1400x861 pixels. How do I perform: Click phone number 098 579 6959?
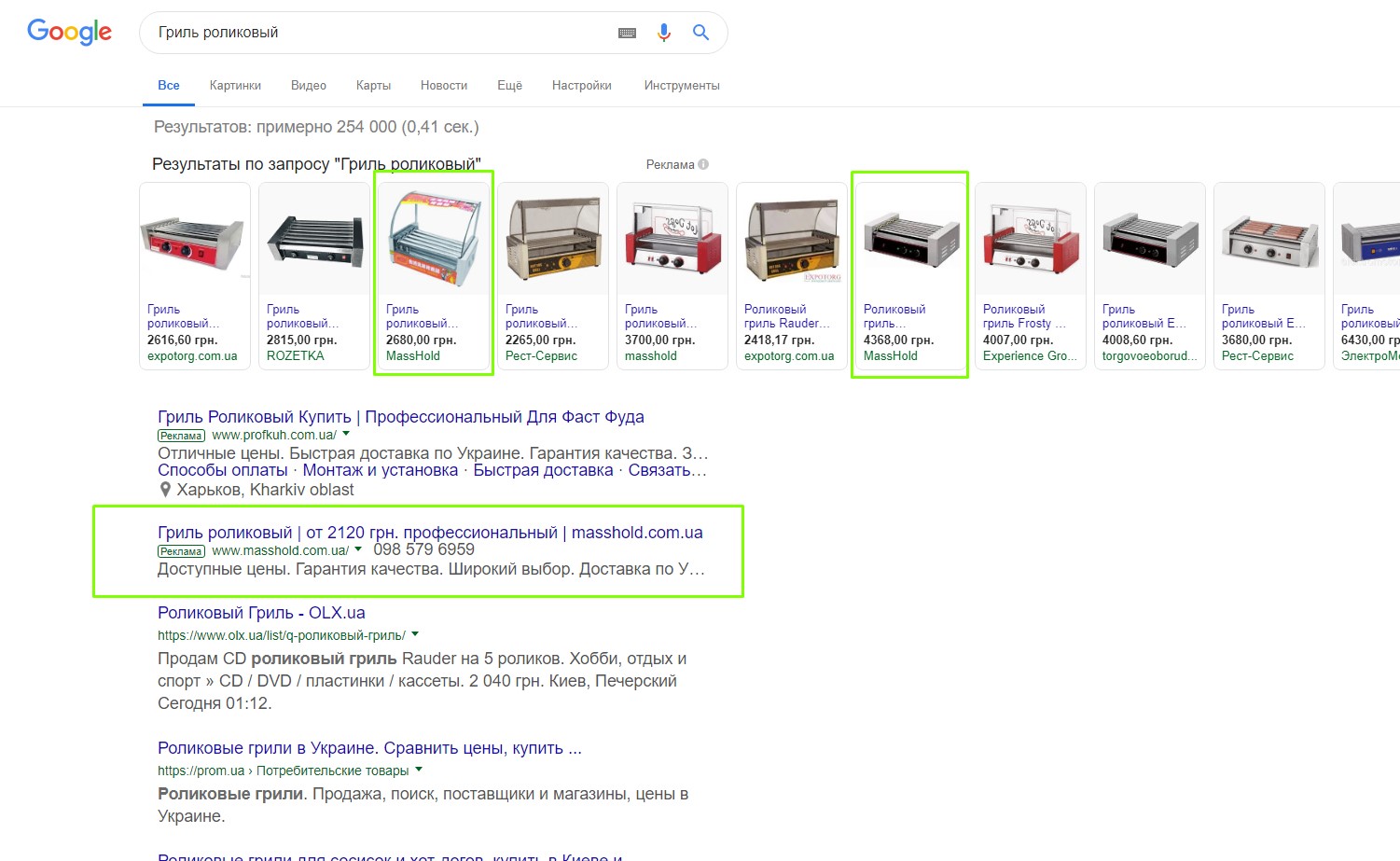pos(423,549)
